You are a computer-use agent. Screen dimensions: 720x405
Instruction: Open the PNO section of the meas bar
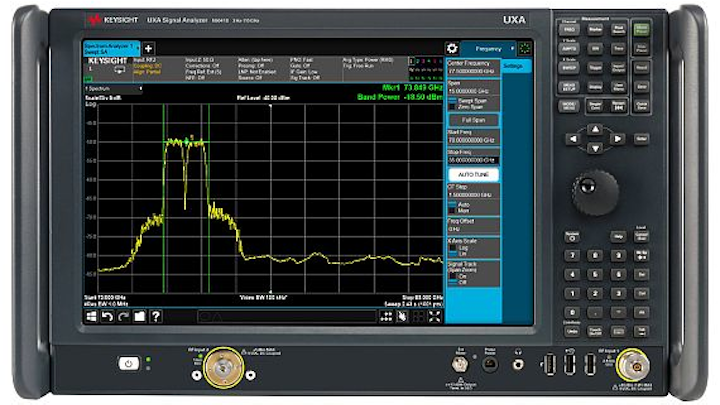click(315, 69)
